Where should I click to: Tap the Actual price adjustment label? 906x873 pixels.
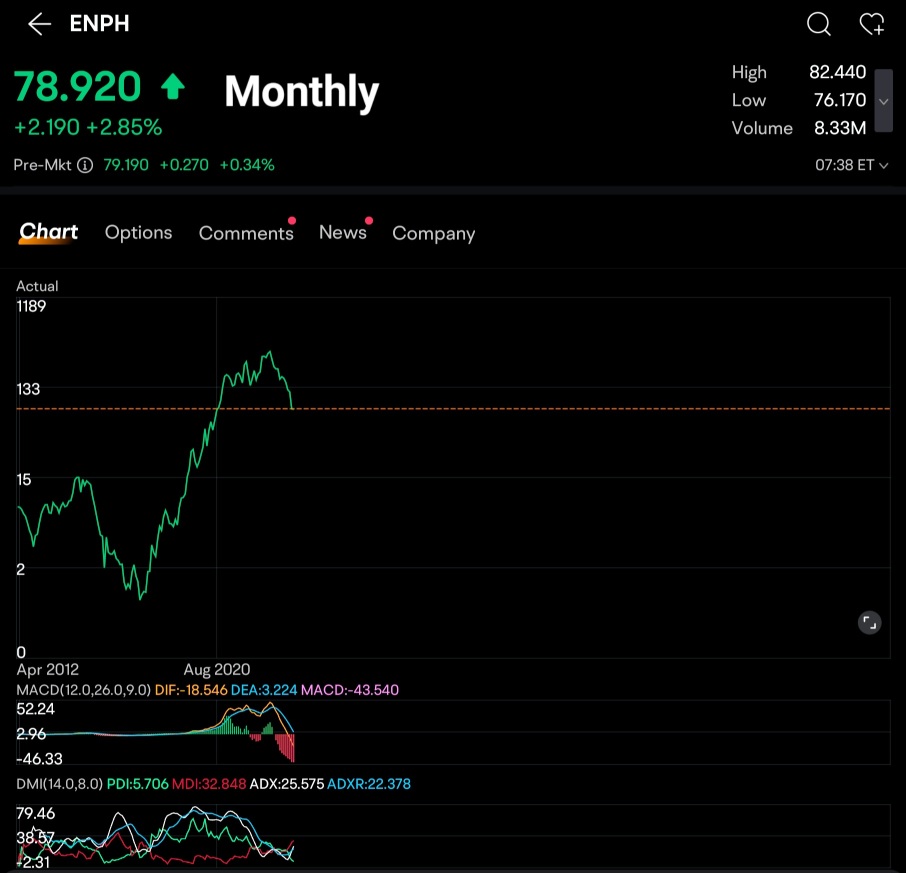pyautogui.click(x=37, y=286)
